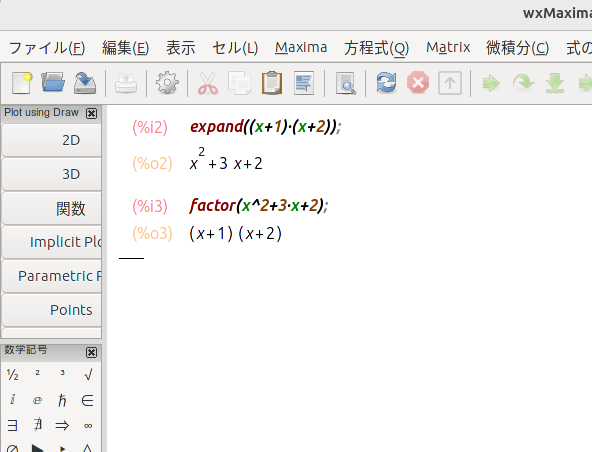Click the Find magnifier toolbar icon
Screen dimensions: 592x452
click(345, 83)
